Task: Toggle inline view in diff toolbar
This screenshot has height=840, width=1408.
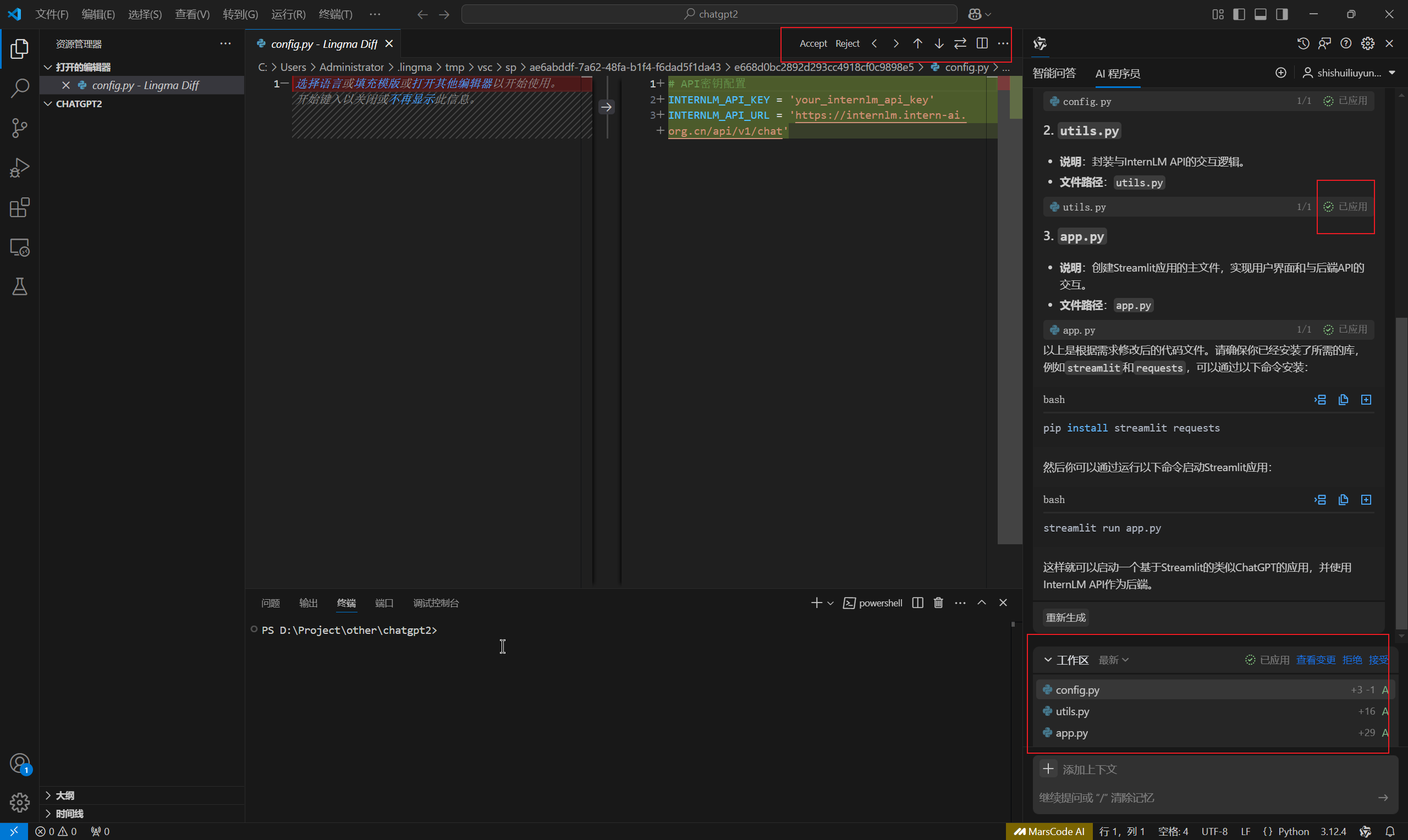Action: click(x=982, y=43)
